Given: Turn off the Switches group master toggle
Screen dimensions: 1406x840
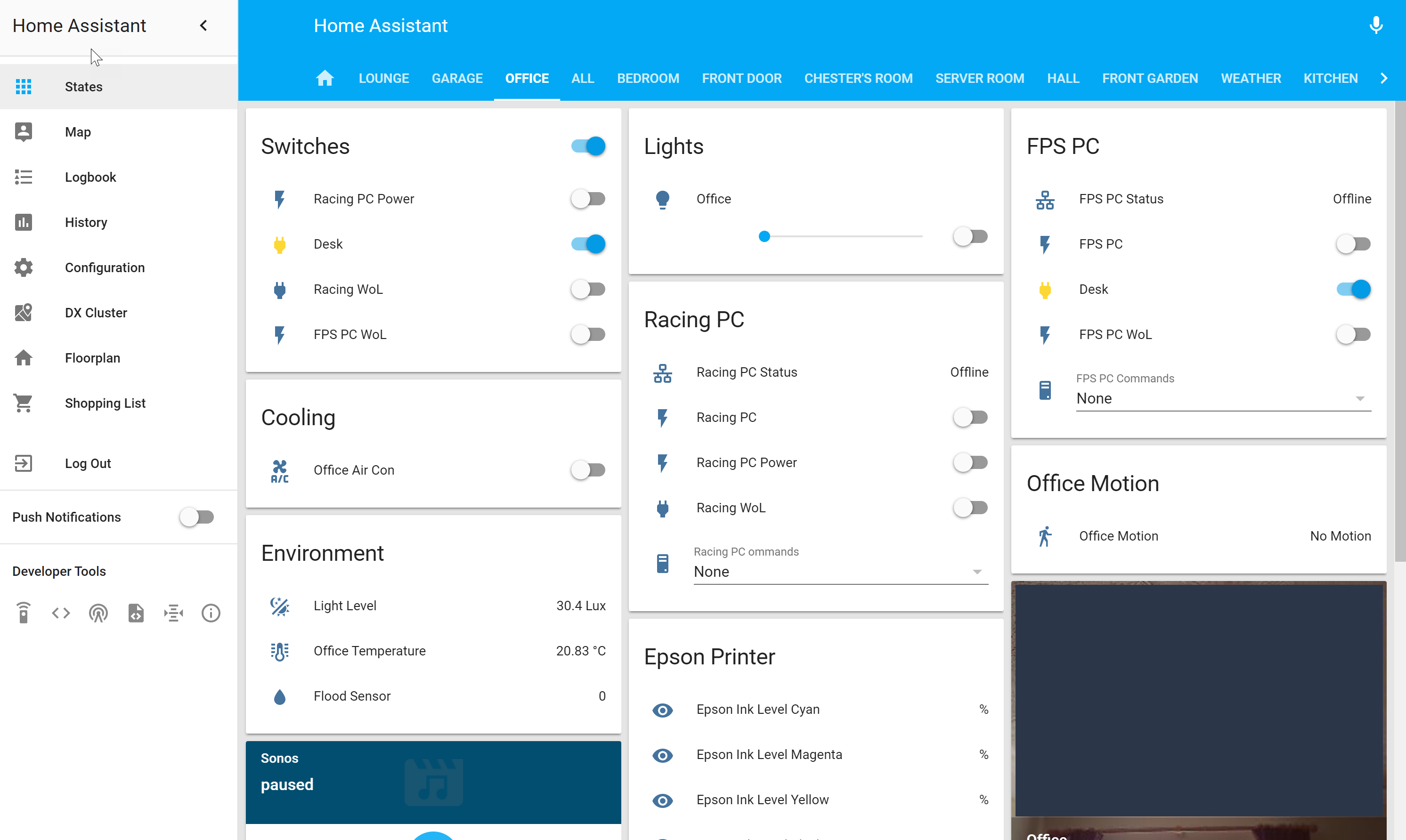Looking at the screenshot, I should pyautogui.click(x=588, y=146).
